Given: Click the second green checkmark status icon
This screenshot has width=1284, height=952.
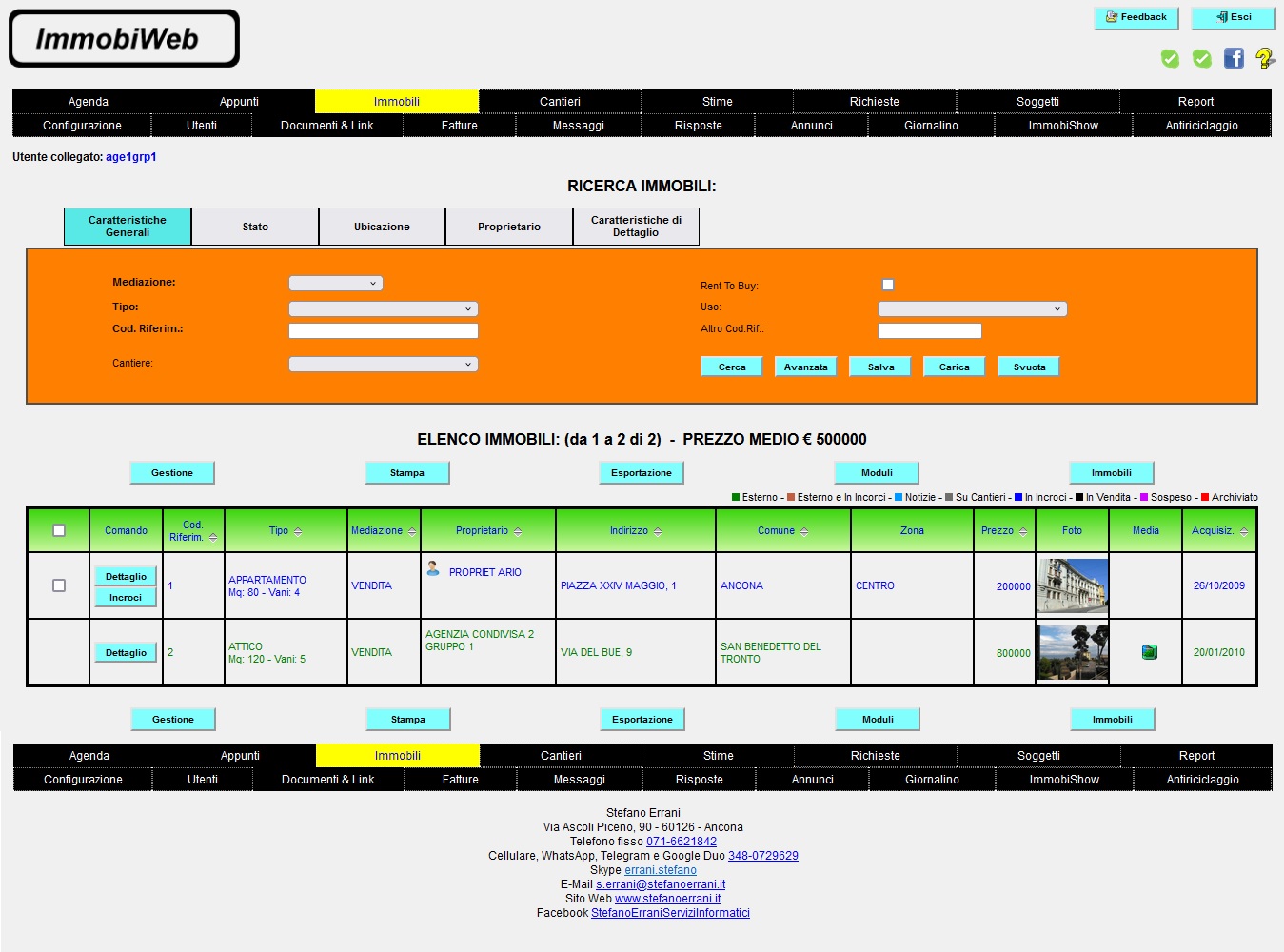Looking at the screenshot, I should click(1201, 58).
